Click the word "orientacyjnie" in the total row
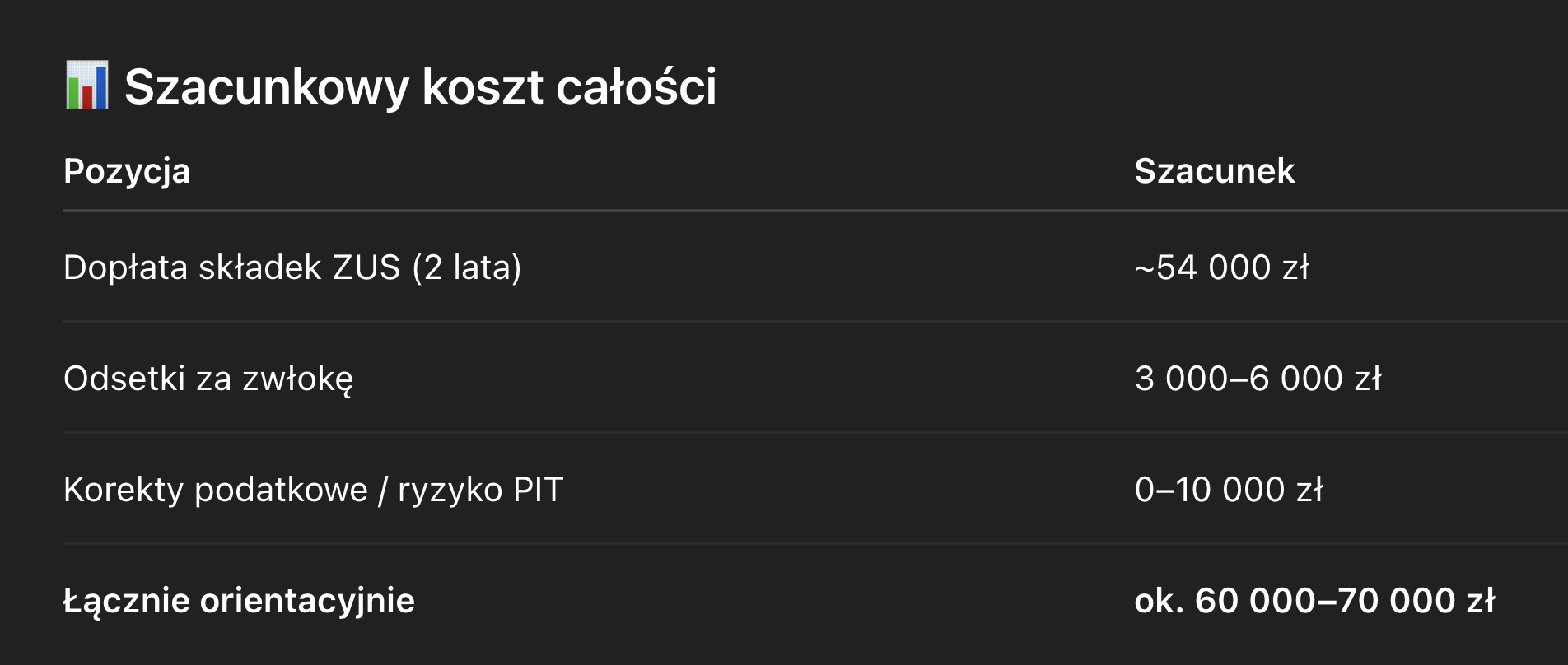Image resolution: width=1568 pixels, height=665 pixels. (x=307, y=601)
